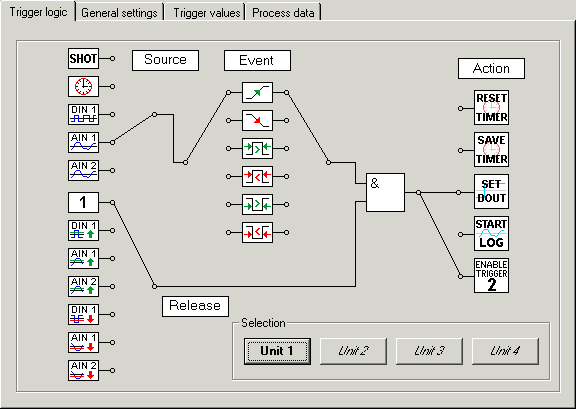The height and width of the screenshot is (409, 576).
Task: Click the SET DOUT action icon
Action: click(492, 191)
